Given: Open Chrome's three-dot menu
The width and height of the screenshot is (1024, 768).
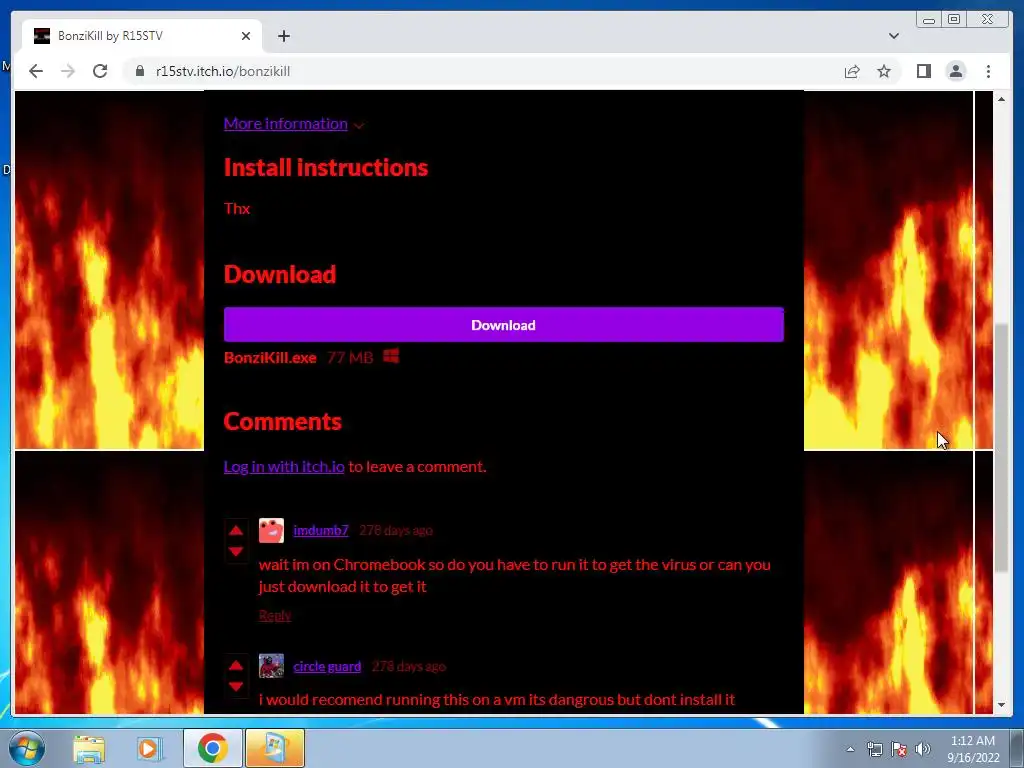Looking at the screenshot, I should pos(988,71).
